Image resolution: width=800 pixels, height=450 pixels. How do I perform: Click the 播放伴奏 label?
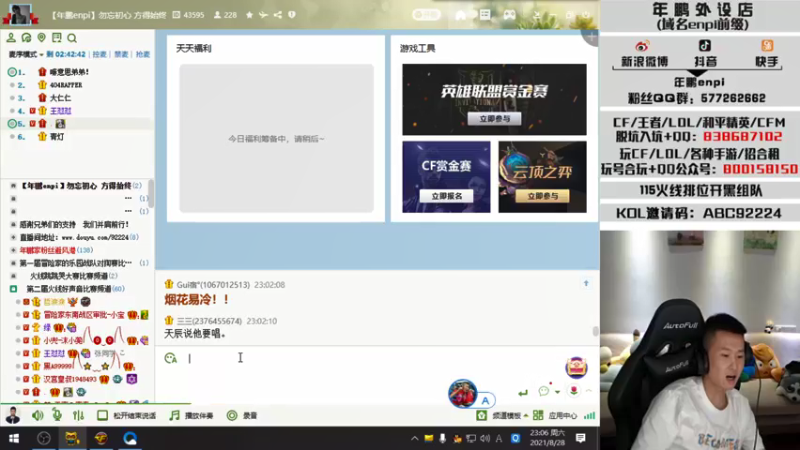point(198,416)
